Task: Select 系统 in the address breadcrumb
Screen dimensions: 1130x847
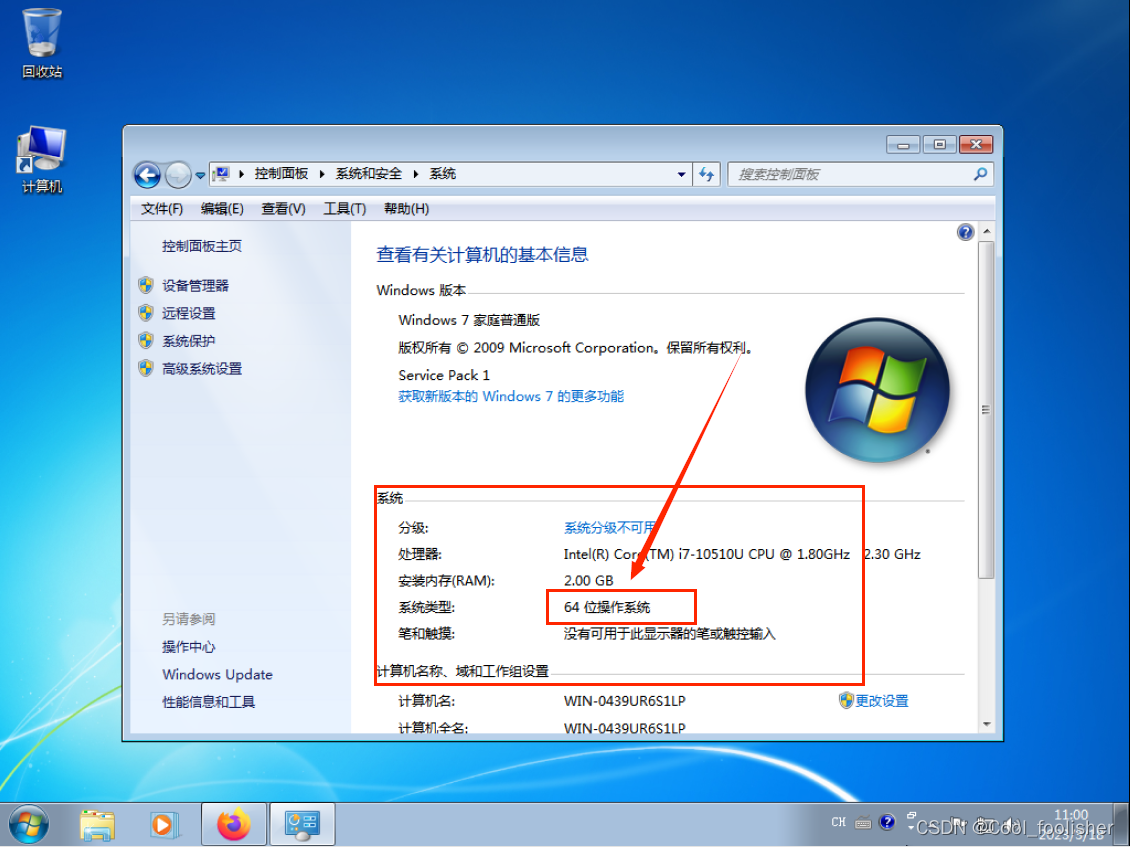Action: 442,174
